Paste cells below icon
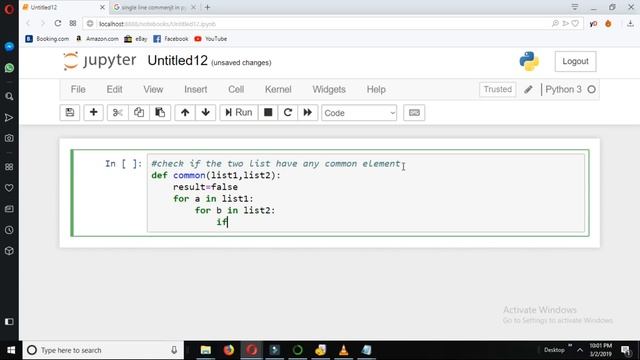Viewport: 640px width, 360px height. click(160, 113)
